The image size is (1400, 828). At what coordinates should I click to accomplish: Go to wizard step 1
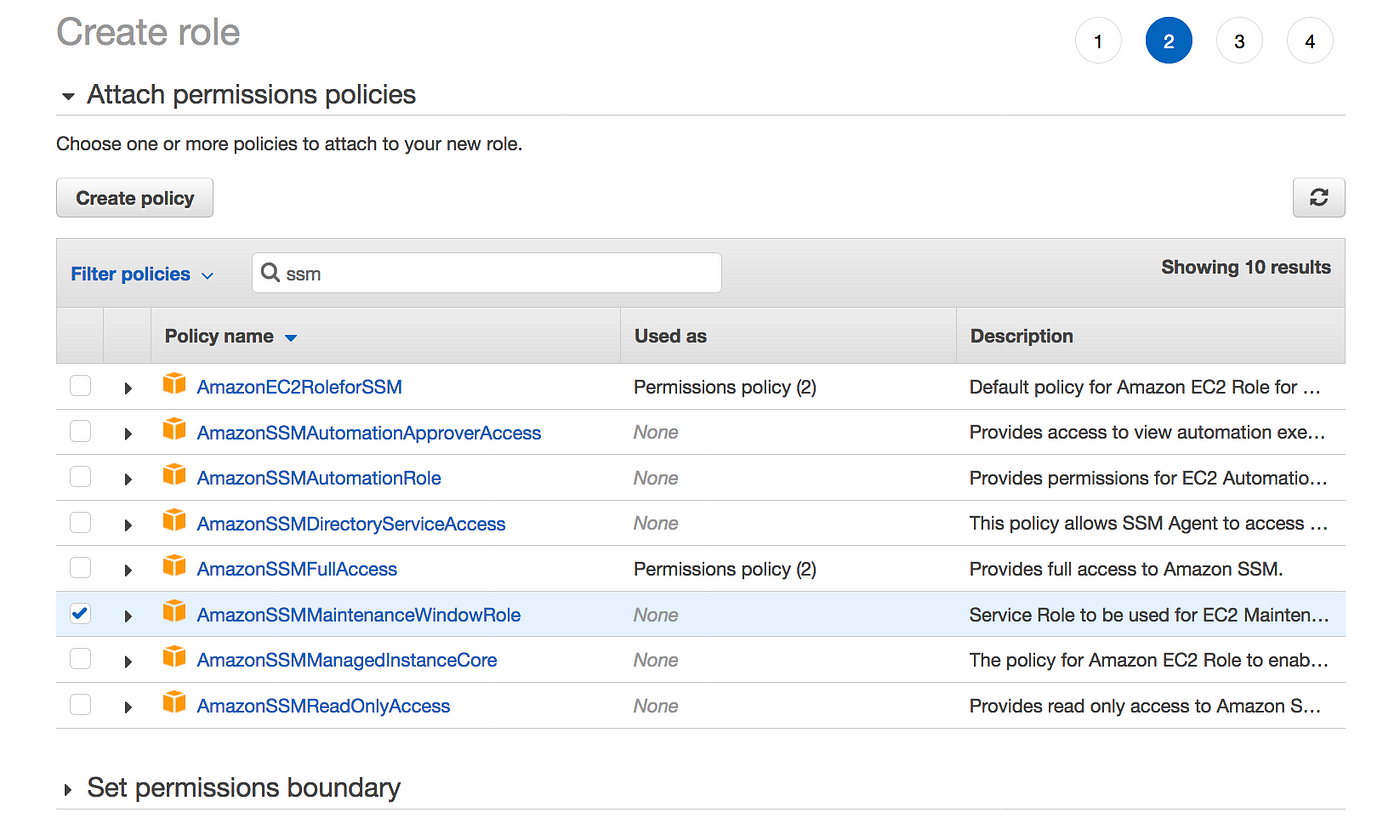coord(1098,41)
